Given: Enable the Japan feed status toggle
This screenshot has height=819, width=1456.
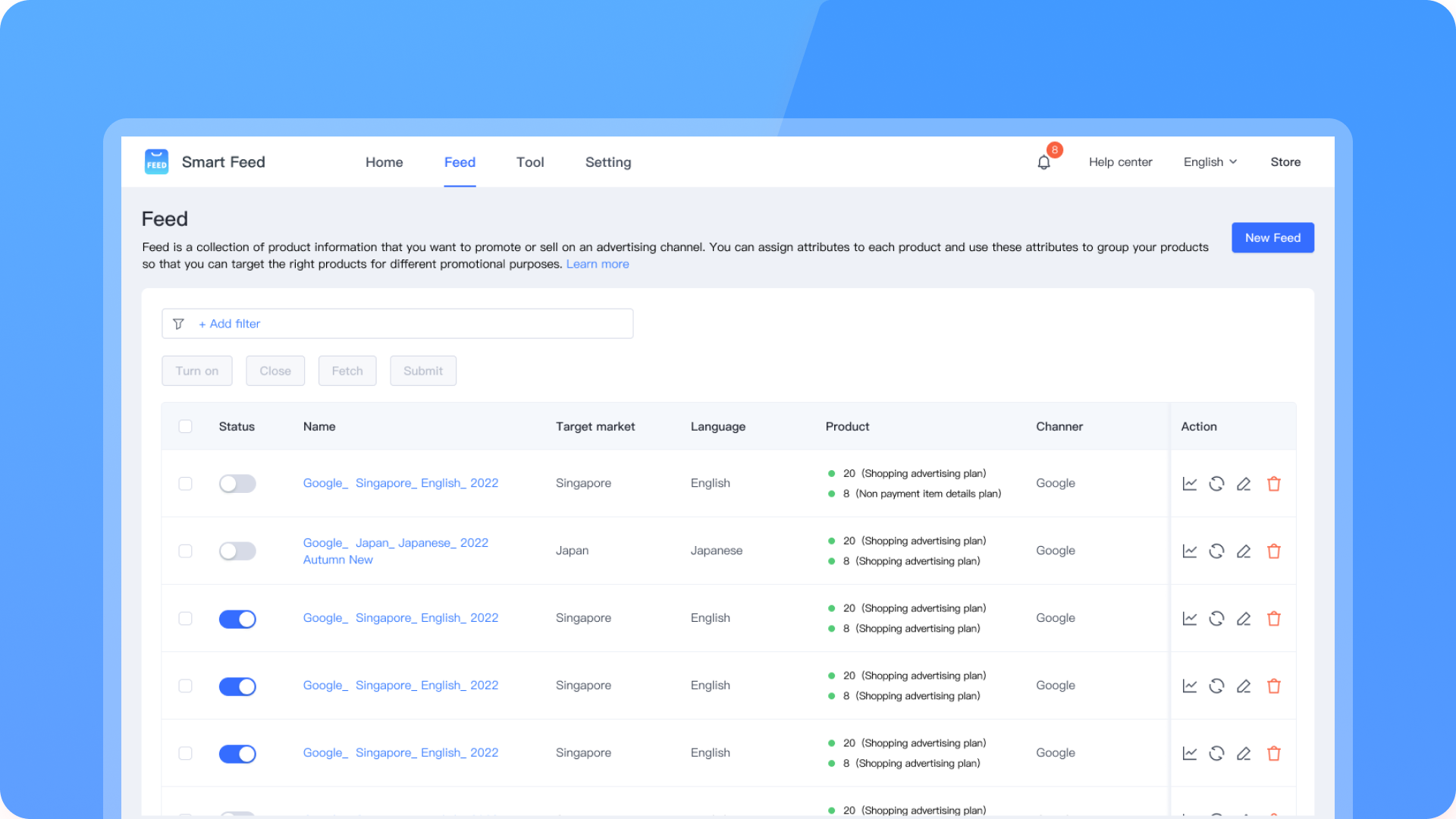Looking at the screenshot, I should tap(237, 551).
